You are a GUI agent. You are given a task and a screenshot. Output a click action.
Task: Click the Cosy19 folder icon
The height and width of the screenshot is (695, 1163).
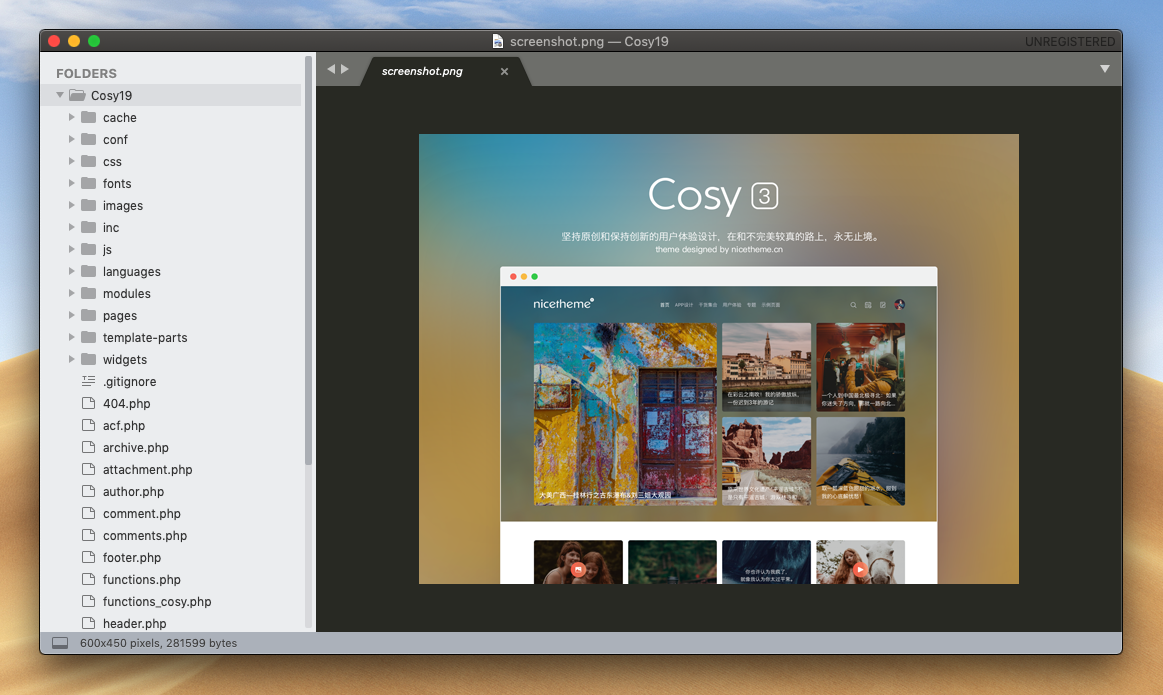point(77,95)
